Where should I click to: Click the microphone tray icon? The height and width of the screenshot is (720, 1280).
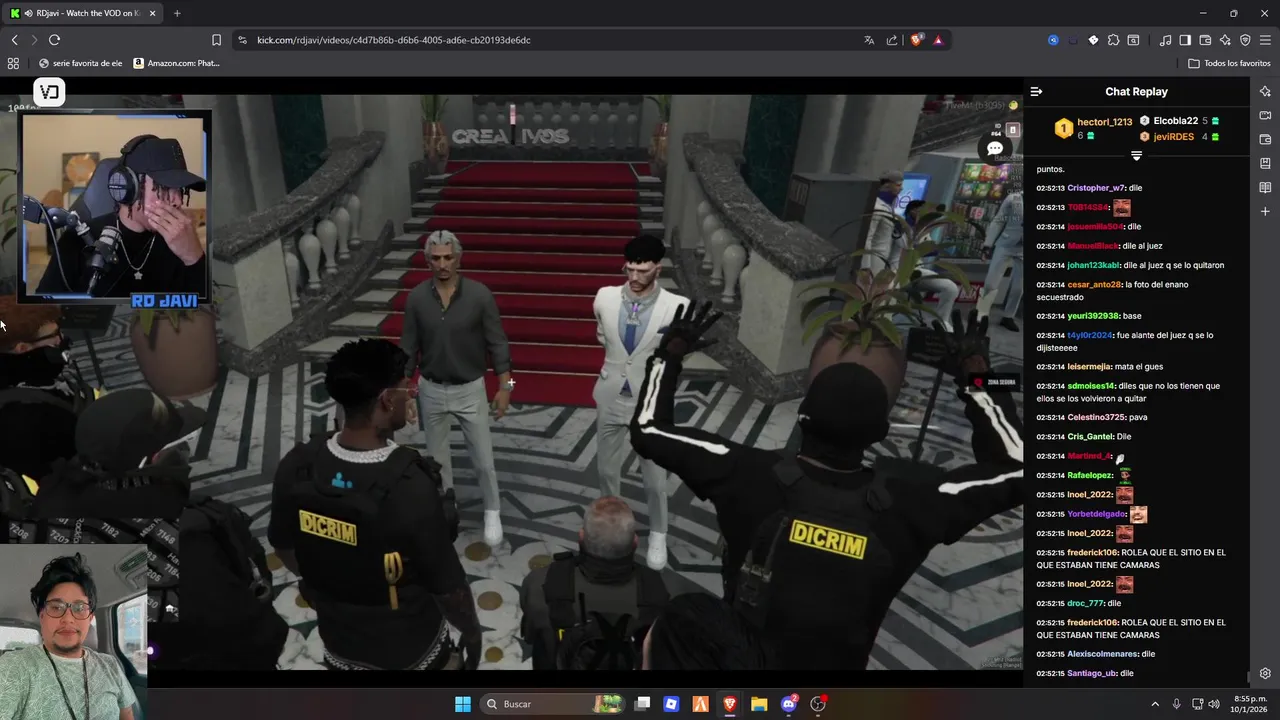[x=1176, y=704]
